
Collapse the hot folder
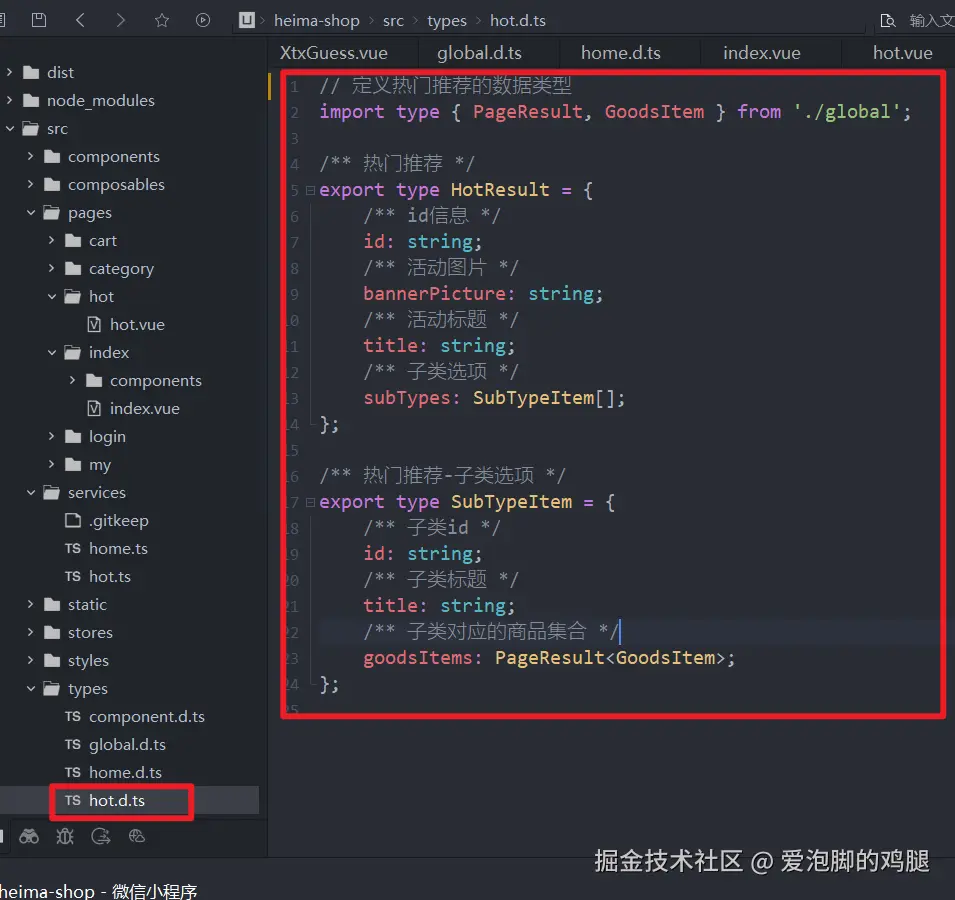point(52,297)
